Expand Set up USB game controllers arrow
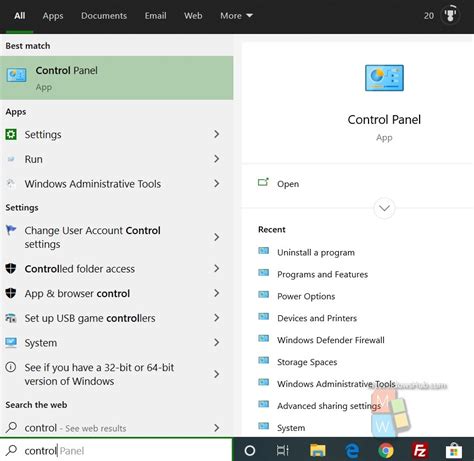The height and width of the screenshot is (461, 474). point(217,318)
